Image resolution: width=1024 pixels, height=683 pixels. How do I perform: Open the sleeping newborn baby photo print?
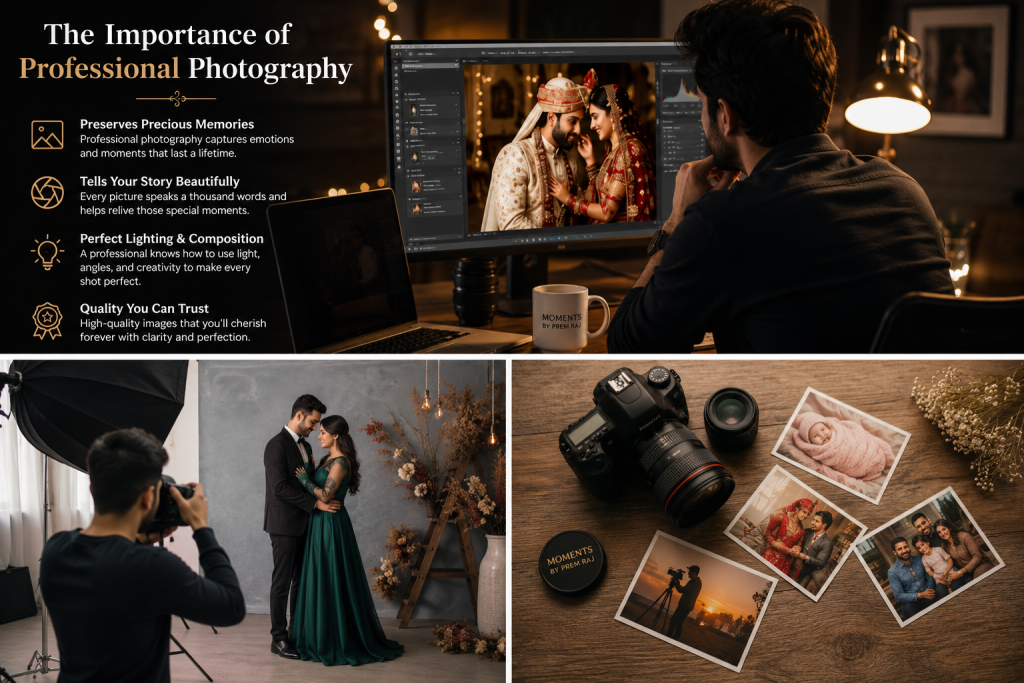point(840,445)
